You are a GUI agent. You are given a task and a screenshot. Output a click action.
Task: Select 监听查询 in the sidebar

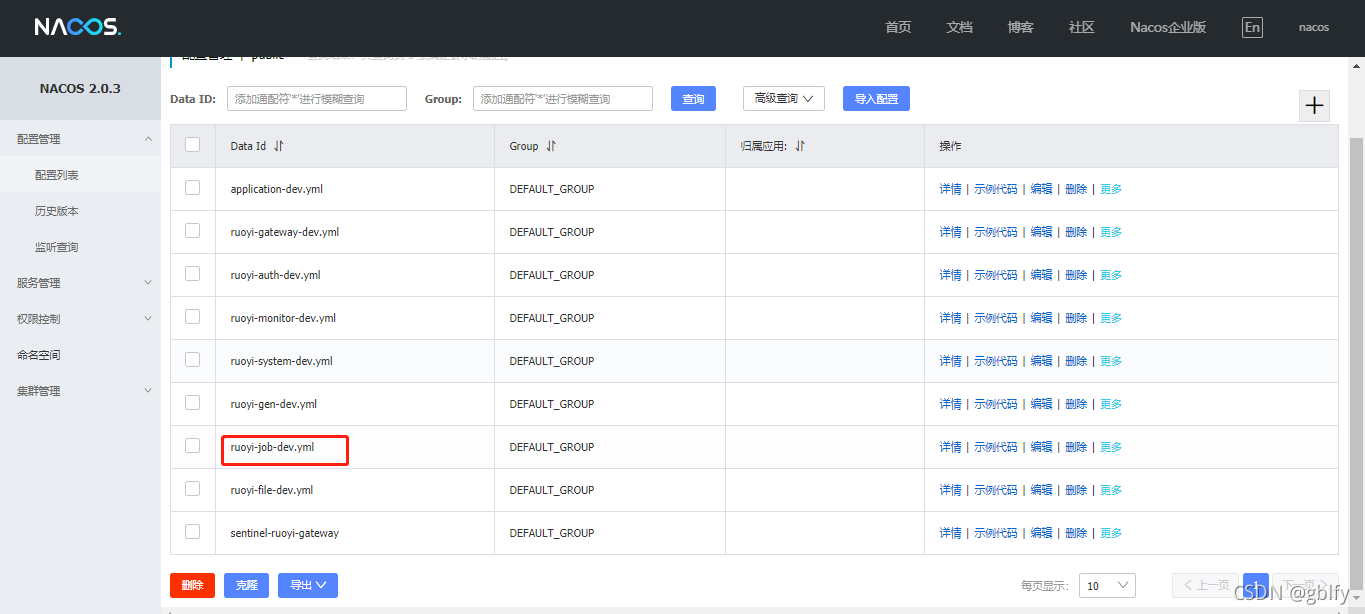(x=80, y=247)
